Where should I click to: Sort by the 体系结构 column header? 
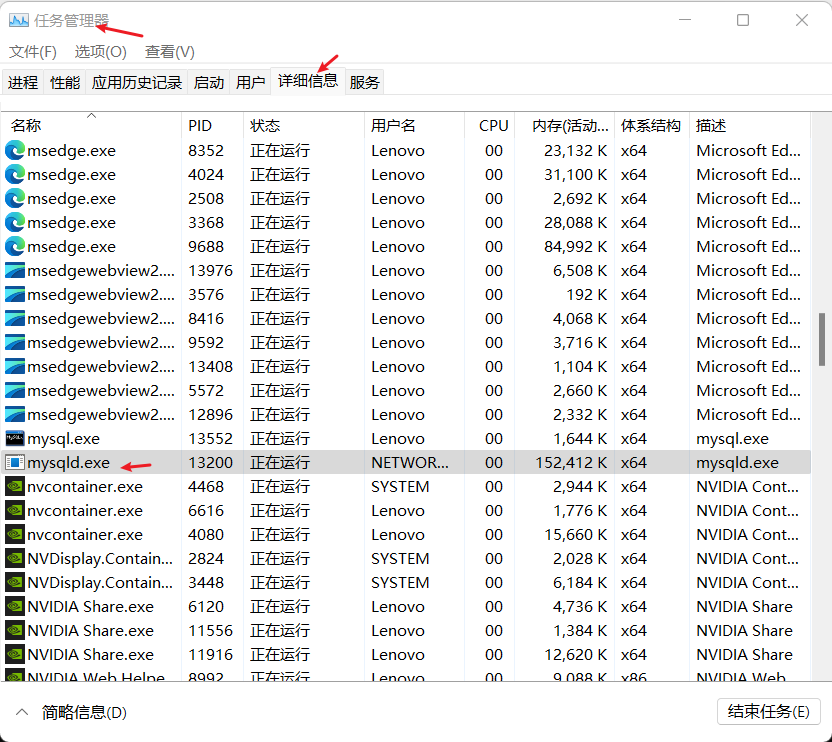652,126
